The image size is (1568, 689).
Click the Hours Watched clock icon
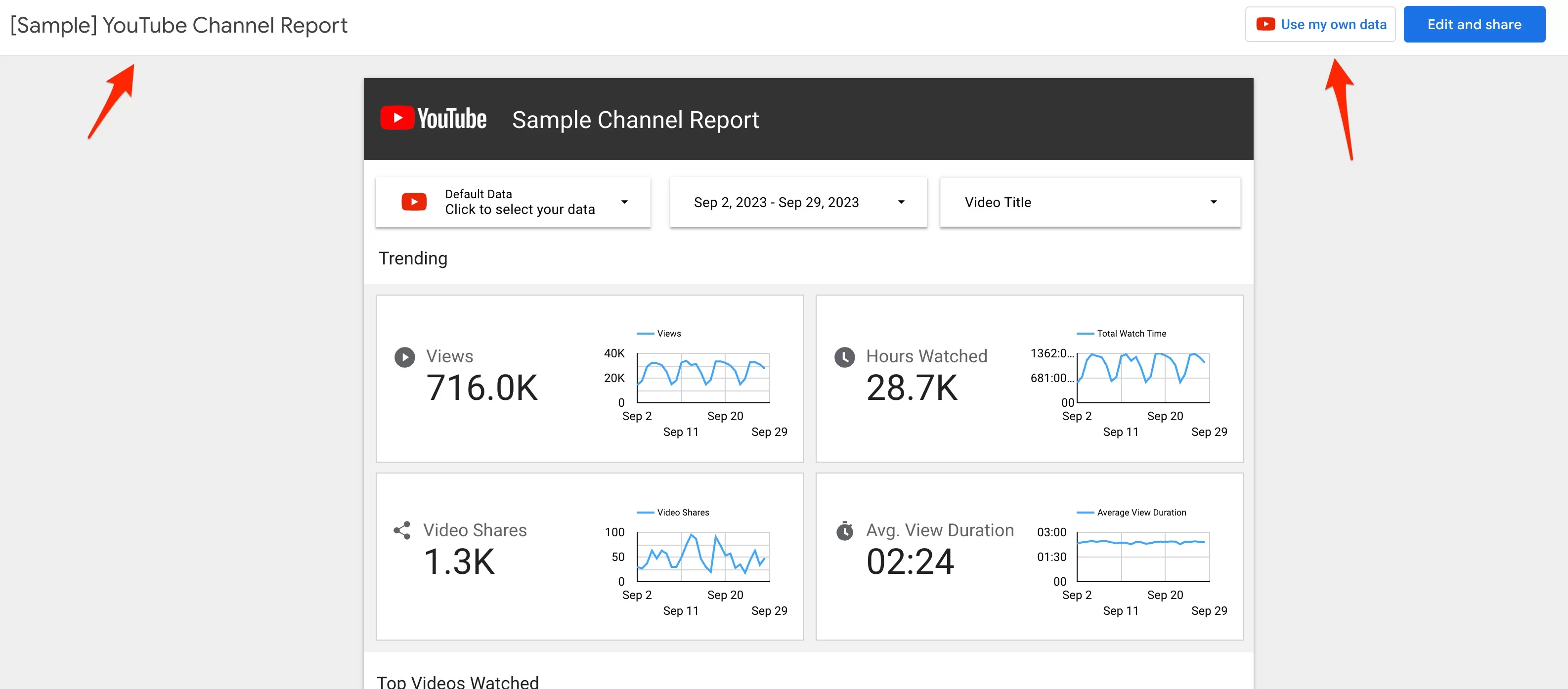[x=844, y=357]
